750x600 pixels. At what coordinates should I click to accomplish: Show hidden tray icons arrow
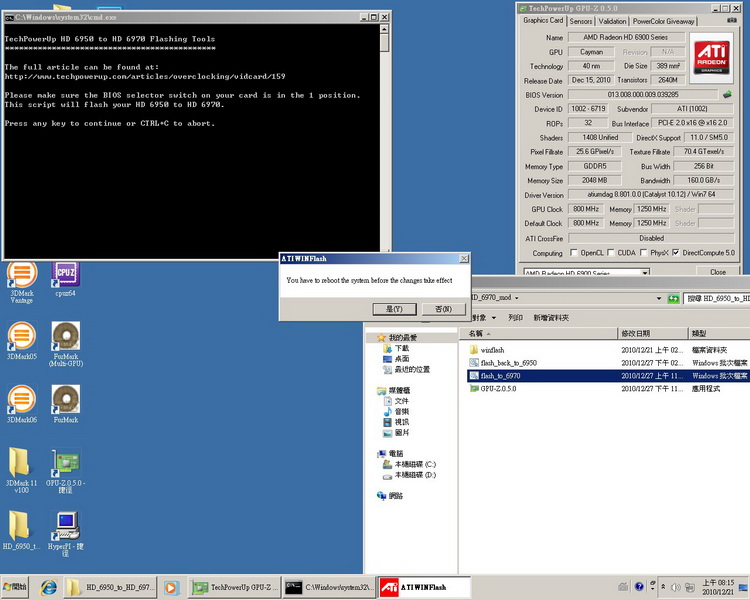[663, 587]
